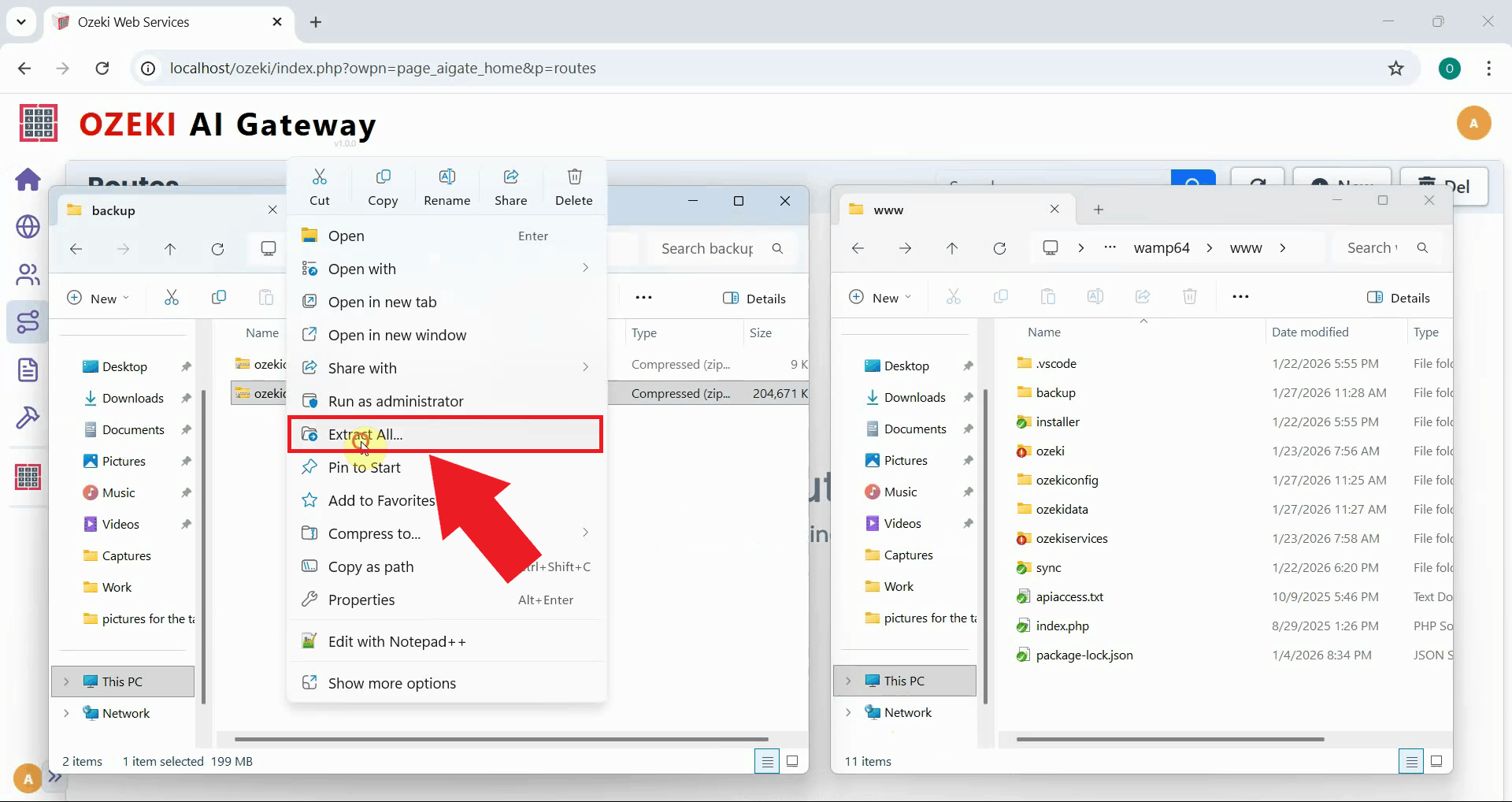Select the hammer tools icon in the sidebar
Image resolution: width=1512 pixels, height=802 pixels.
[x=28, y=416]
